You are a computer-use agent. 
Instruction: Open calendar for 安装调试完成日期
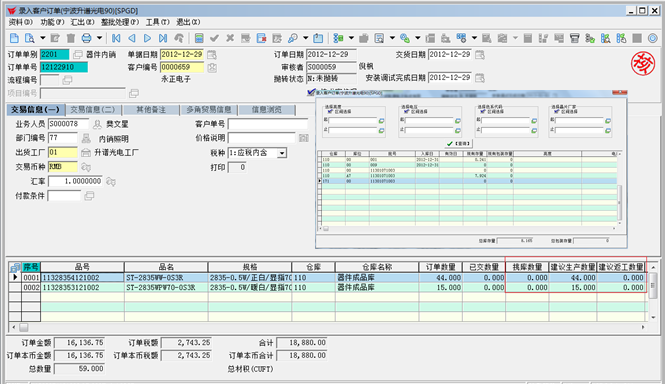[x=480, y=78]
